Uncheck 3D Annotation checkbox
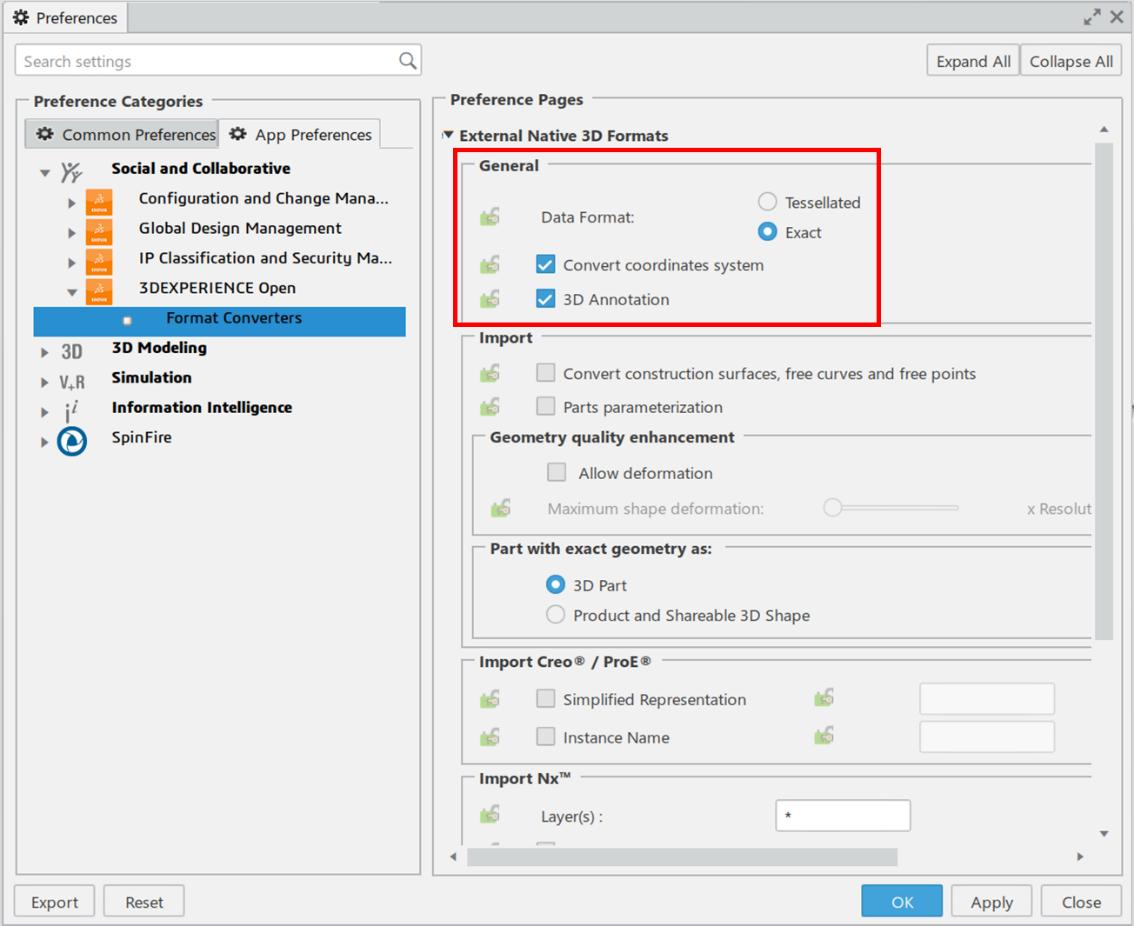This screenshot has height=926, width=1134. 545,299
